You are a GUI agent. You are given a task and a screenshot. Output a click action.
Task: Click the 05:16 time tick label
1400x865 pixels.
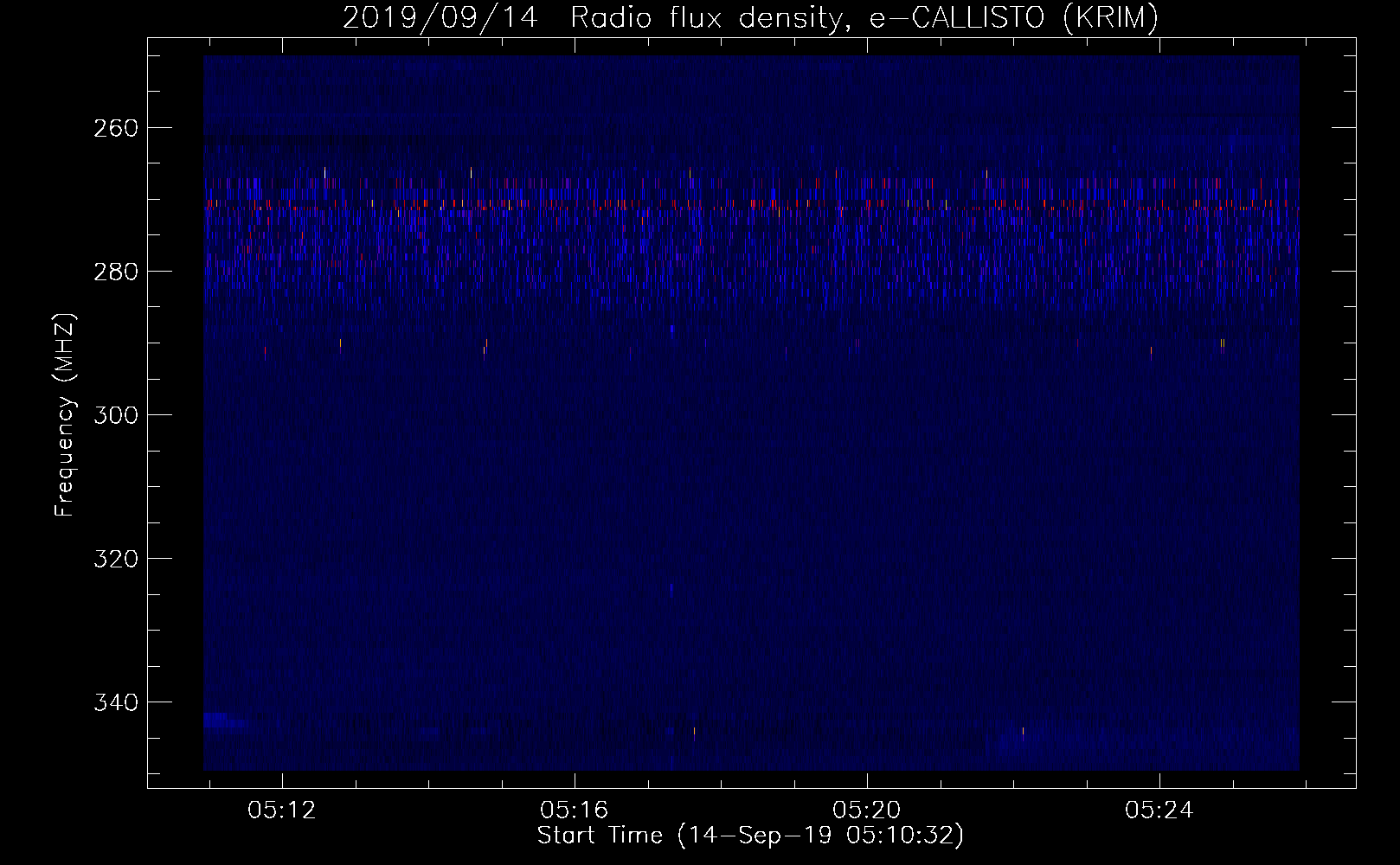[x=575, y=811]
